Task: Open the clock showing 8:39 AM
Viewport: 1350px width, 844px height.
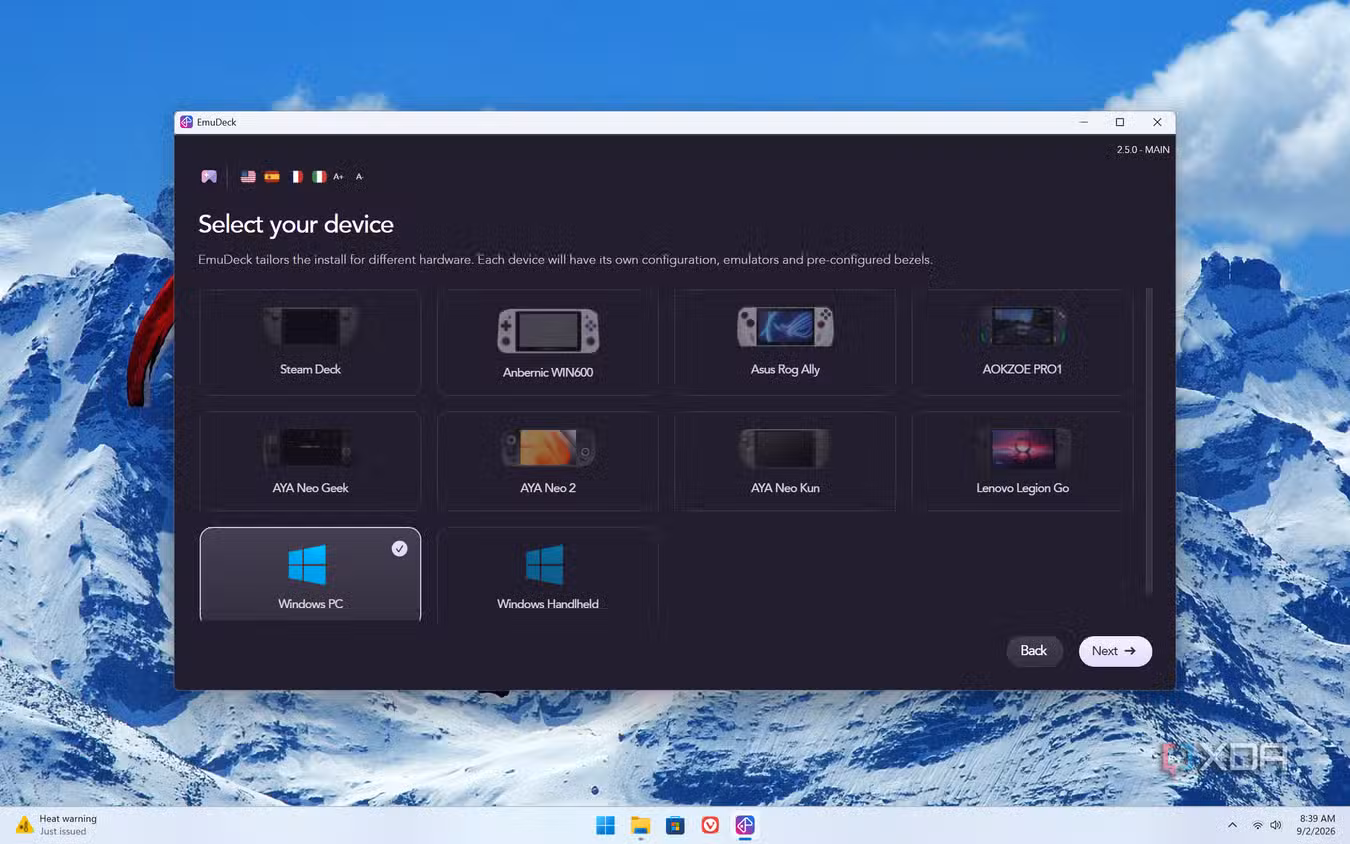Action: pyautogui.click(x=1314, y=825)
